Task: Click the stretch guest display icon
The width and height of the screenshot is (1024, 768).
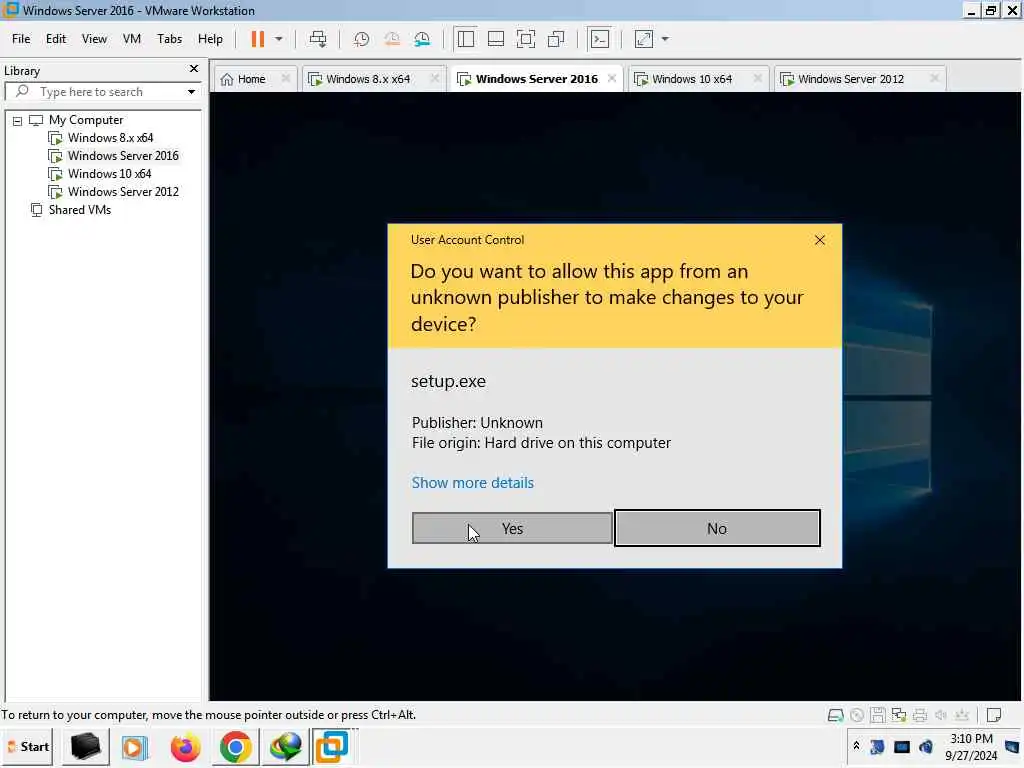Action: pos(644,39)
